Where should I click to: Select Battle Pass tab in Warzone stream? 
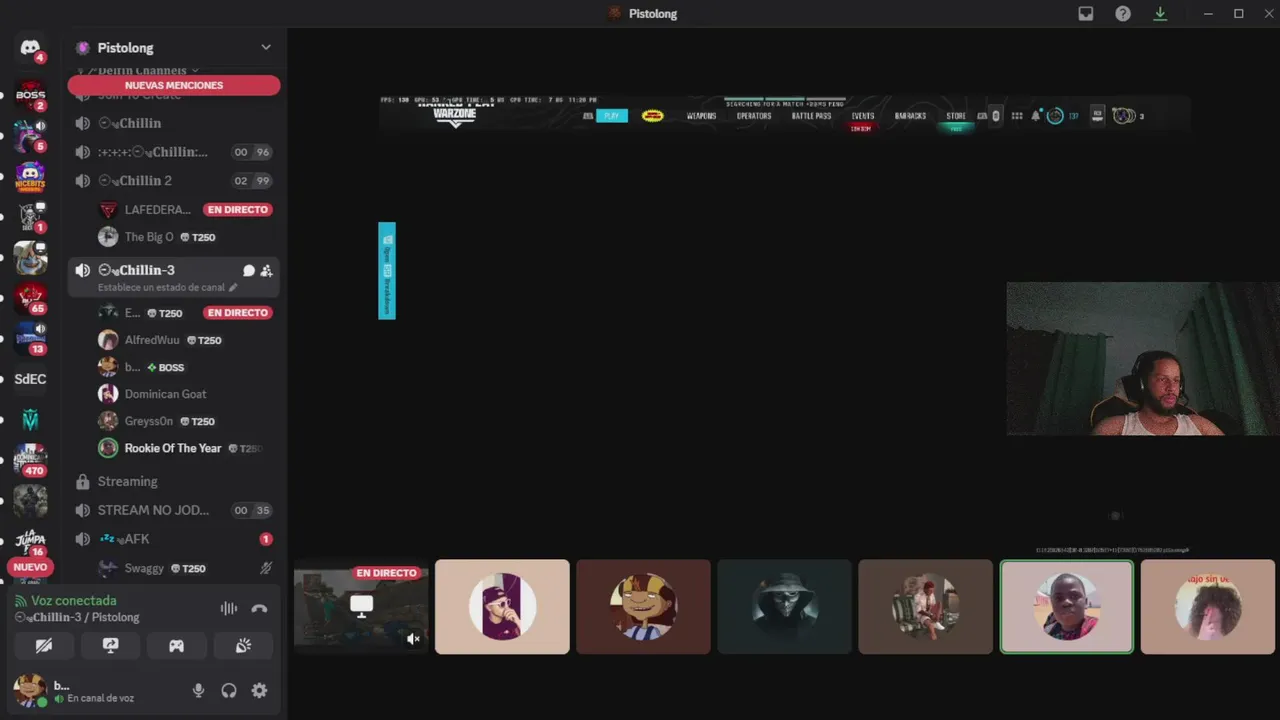(811, 116)
